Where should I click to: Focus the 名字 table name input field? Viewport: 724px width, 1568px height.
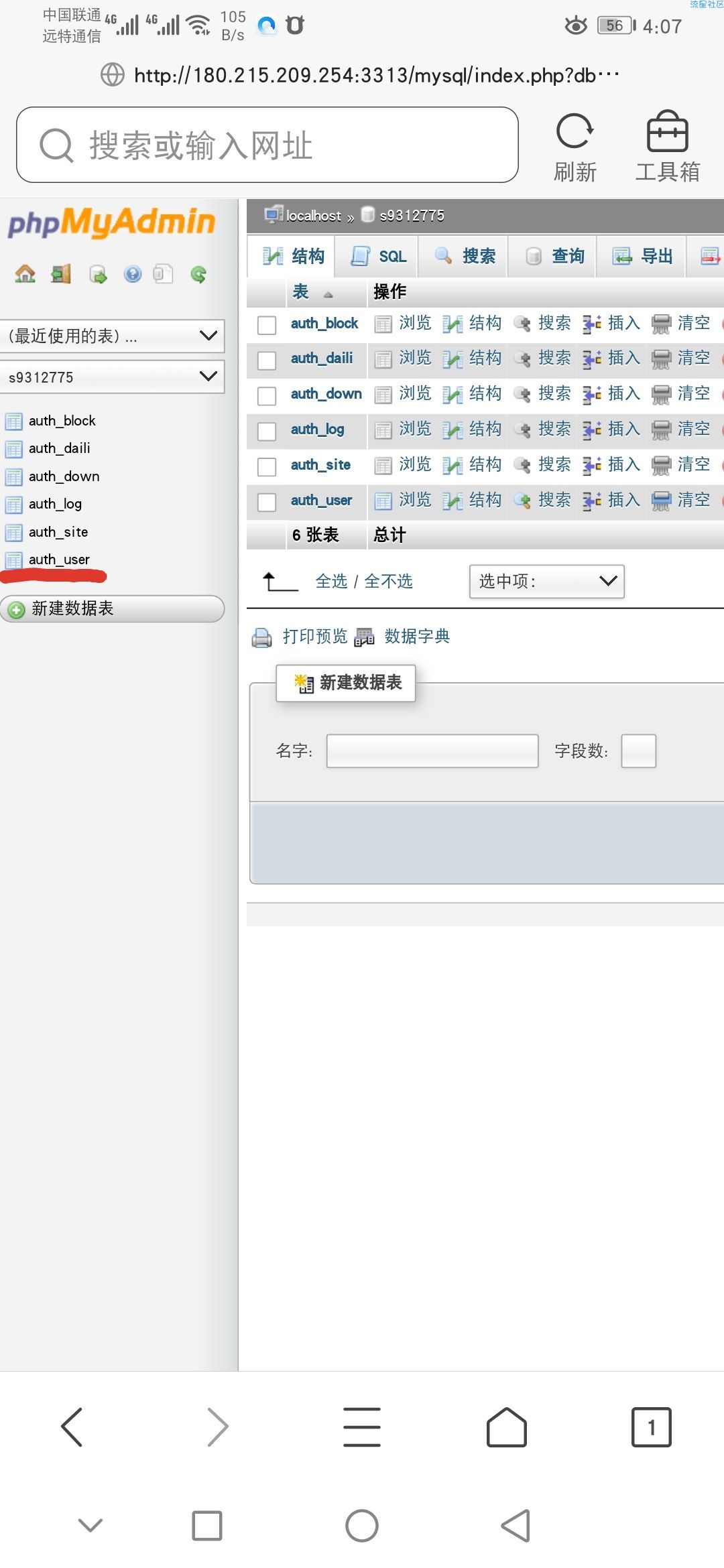(432, 750)
